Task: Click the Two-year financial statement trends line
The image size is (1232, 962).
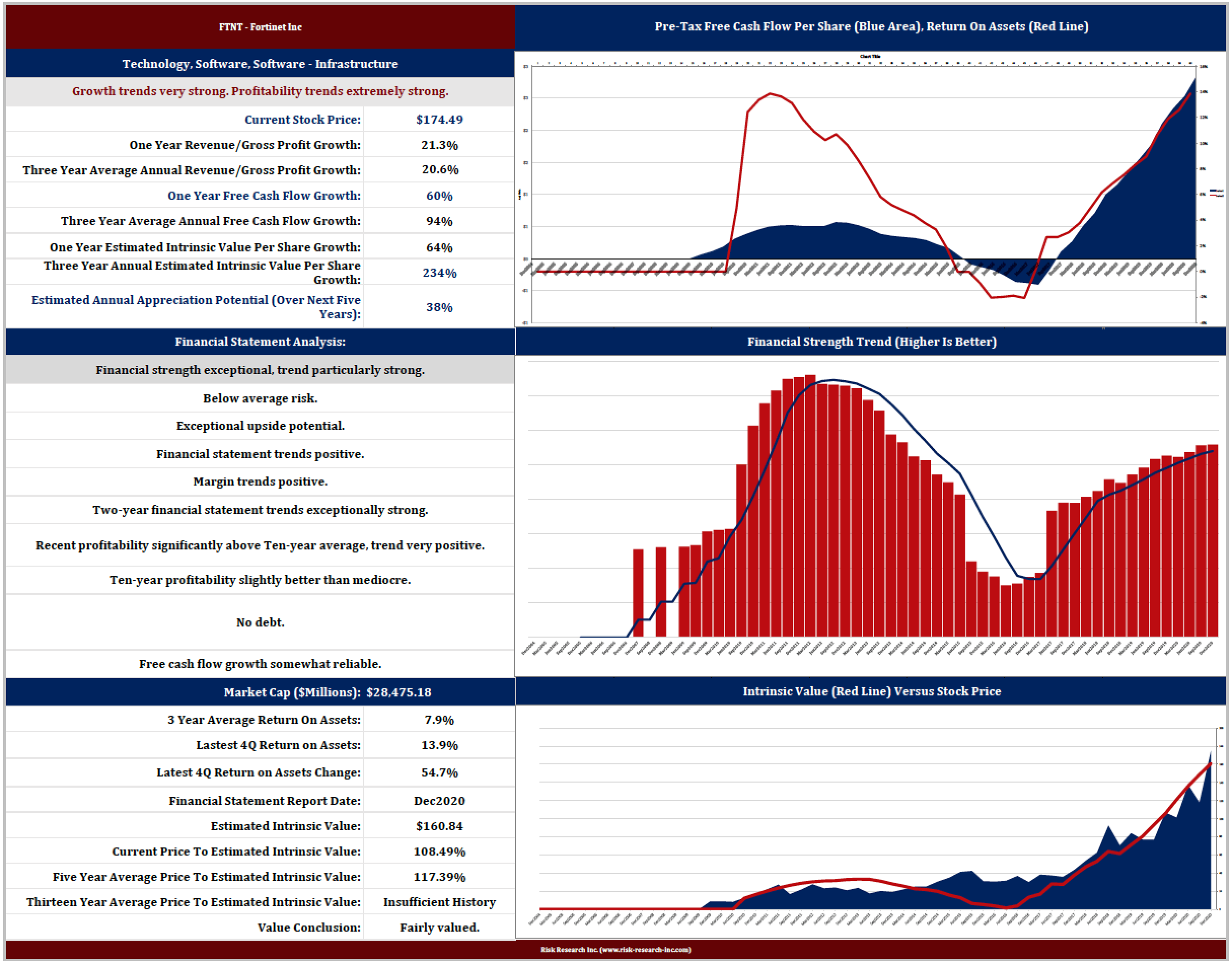Action: [260, 510]
